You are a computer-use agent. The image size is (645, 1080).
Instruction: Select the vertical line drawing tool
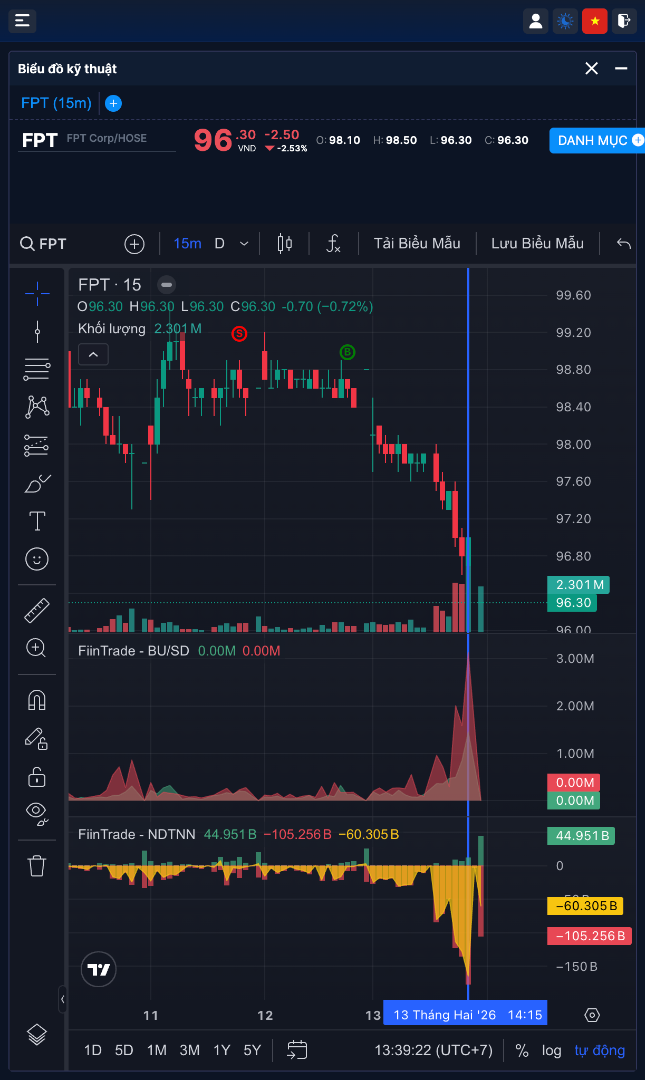pyautogui.click(x=37, y=331)
